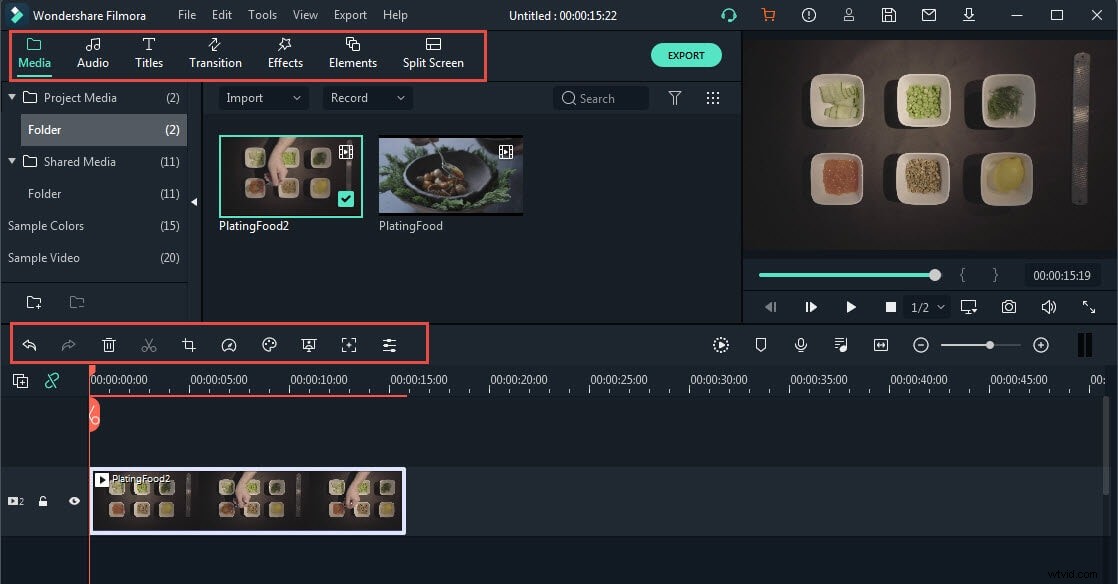
Task: Open the Import dropdown
Action: tap(263, 98)
